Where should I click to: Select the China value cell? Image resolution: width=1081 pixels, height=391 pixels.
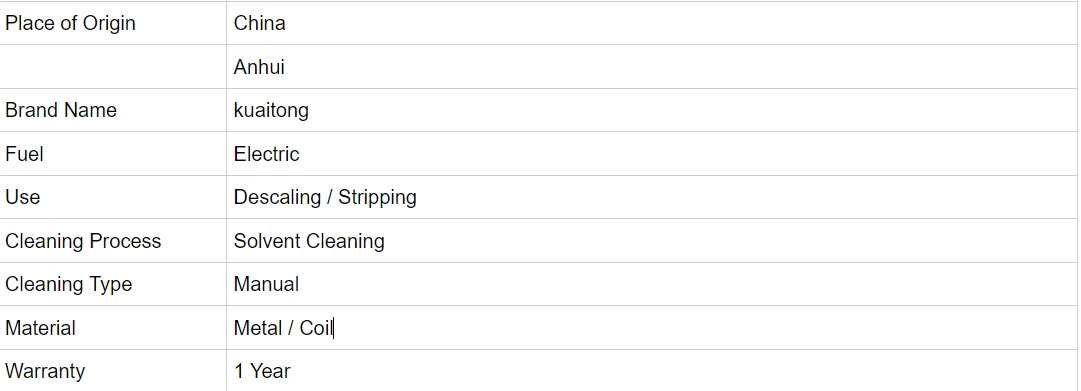(651, 23)
